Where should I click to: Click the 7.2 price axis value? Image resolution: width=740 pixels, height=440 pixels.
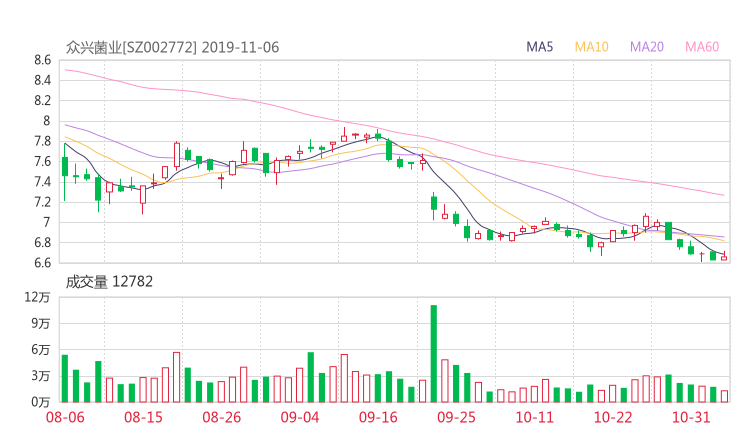42,202
